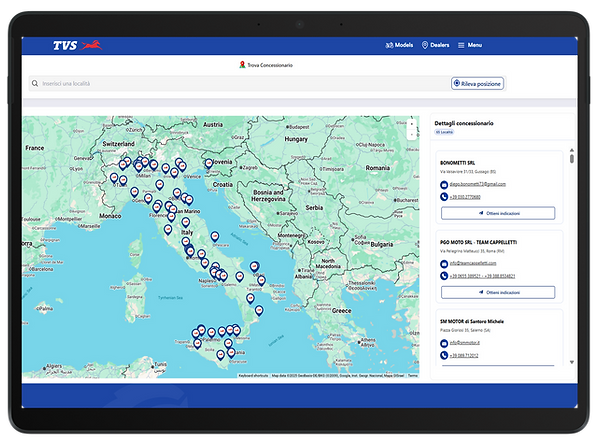
Task: Zoom out the map with minus
Action: (411, 135)
